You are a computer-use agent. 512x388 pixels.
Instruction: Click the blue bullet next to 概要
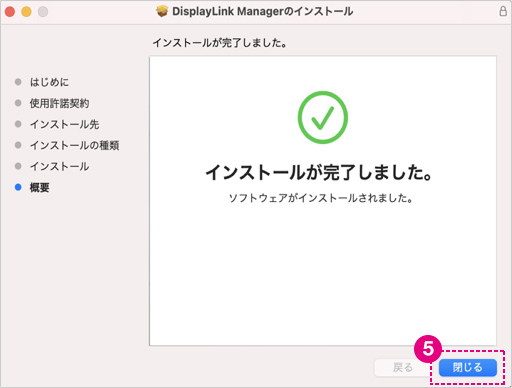18,187
